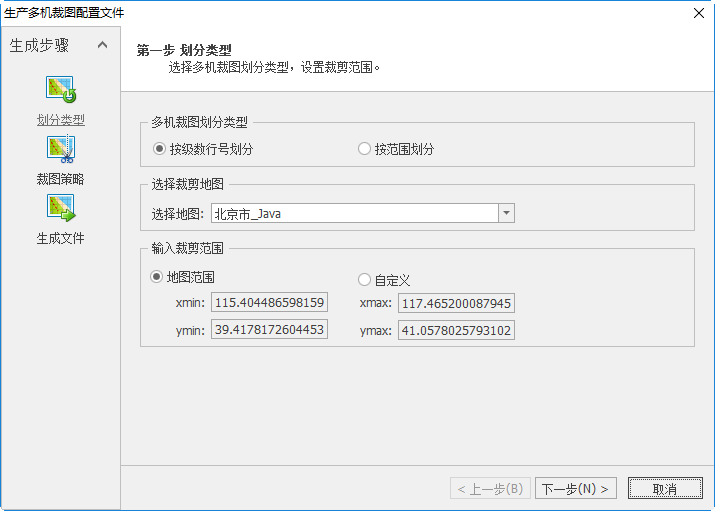
Task: Enable 自定义 crop range option
Action: coord(364,280)
